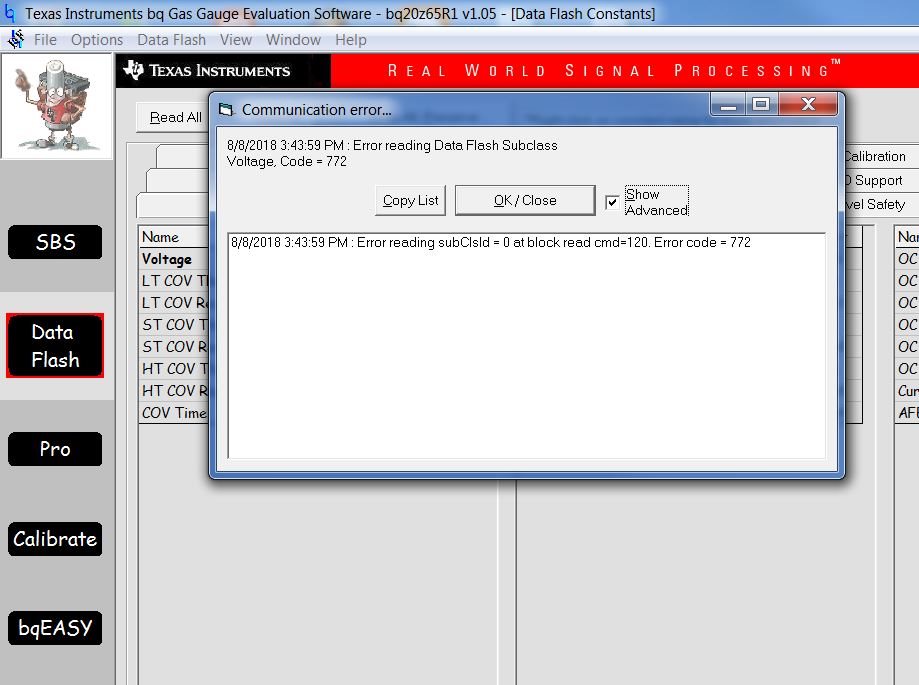This screenshot has width=919, height=685.
Task: Open the Data Flash panel button
Action: tap(55, 346)
